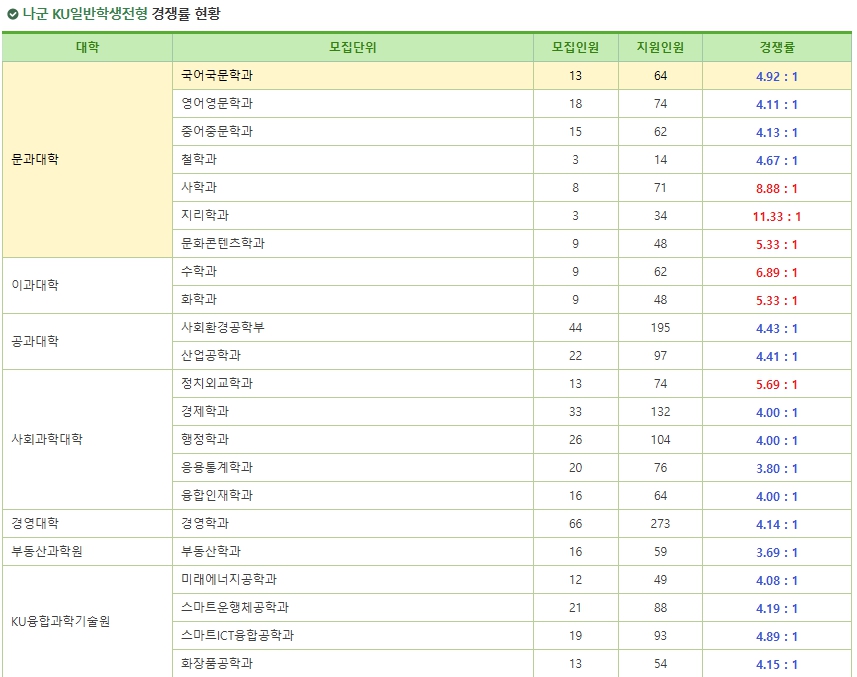857x677 pixels.
Task: Select the 중어중문학과 row
Action: 512,132
